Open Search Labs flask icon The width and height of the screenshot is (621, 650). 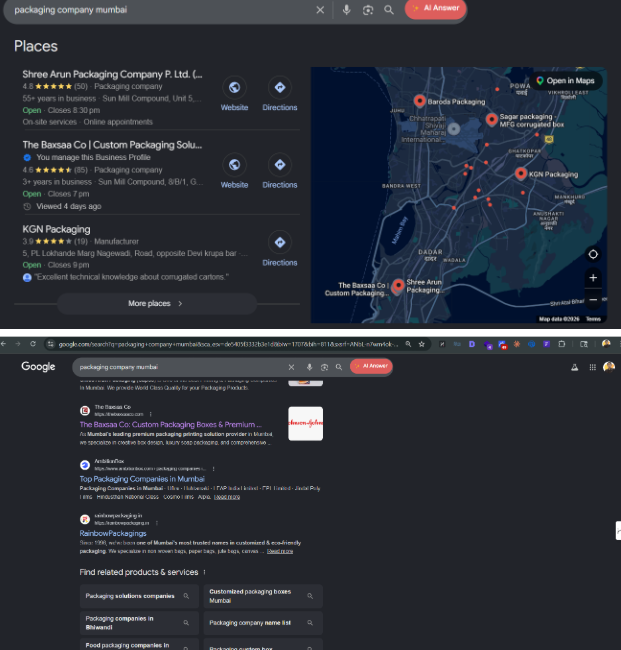[x=575, y=367]
